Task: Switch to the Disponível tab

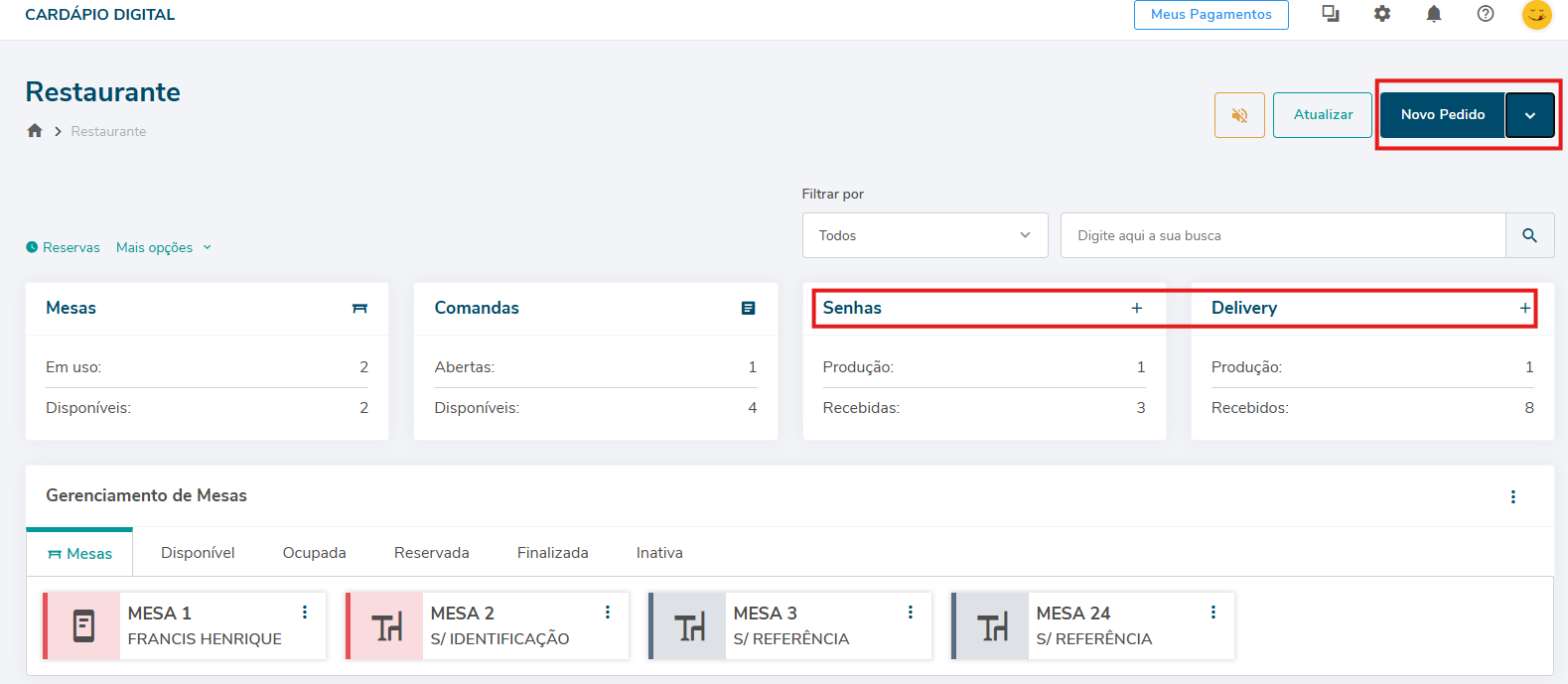Action: [x=198, y=553]
